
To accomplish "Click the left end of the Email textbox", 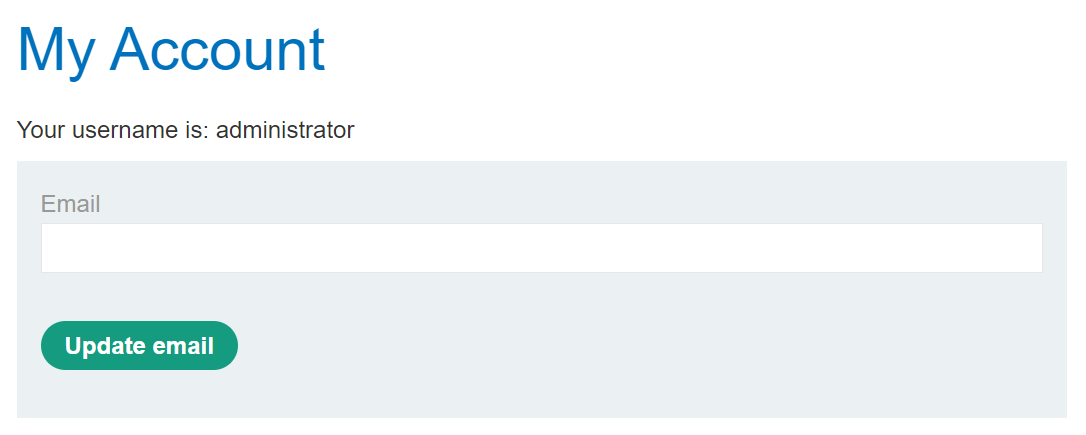I will point(55,248).
